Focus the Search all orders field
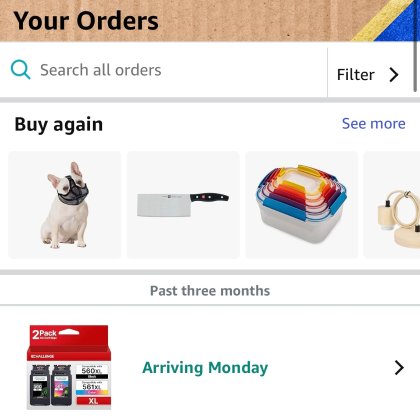The height and width of the screenshot is (420, 420). (x=163, y=70)
